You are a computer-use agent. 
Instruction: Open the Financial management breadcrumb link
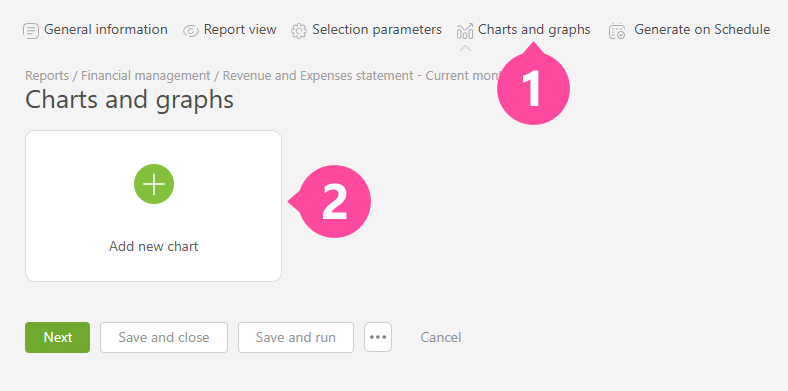pos(146,76)
